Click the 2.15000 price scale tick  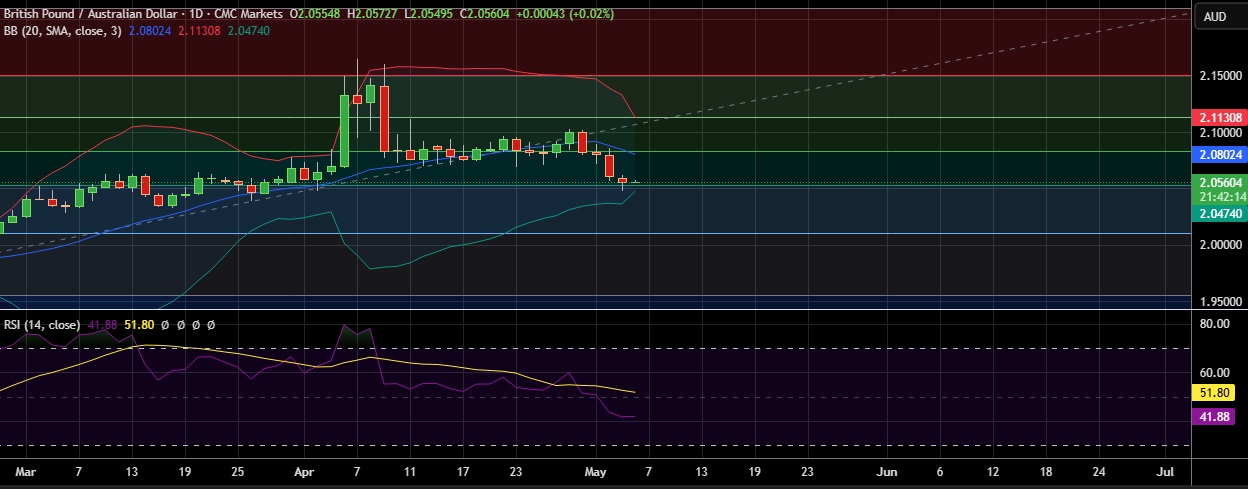[x=1222, y=76]
